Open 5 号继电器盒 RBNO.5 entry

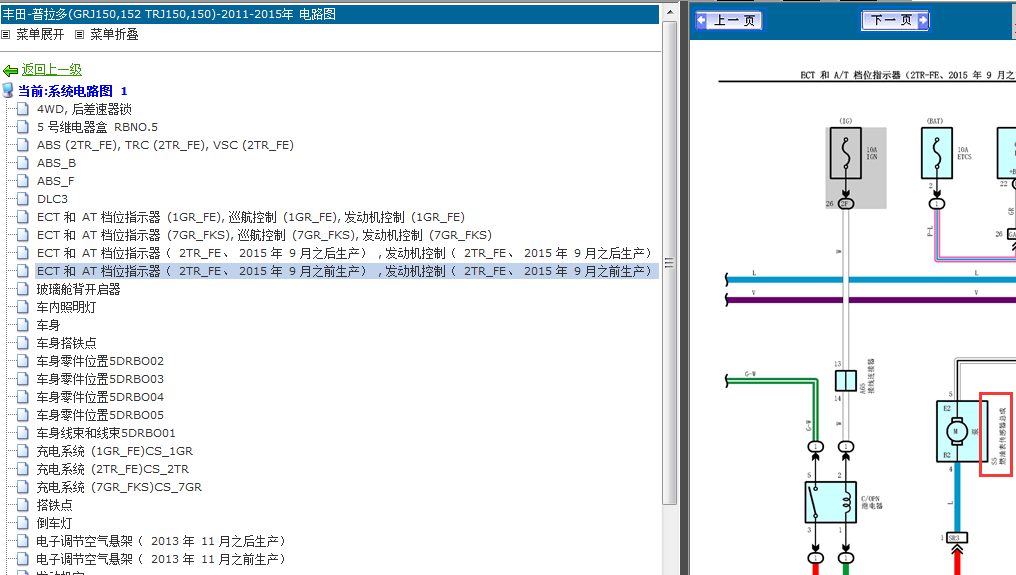pyautogui.click(x=97, y=127)
